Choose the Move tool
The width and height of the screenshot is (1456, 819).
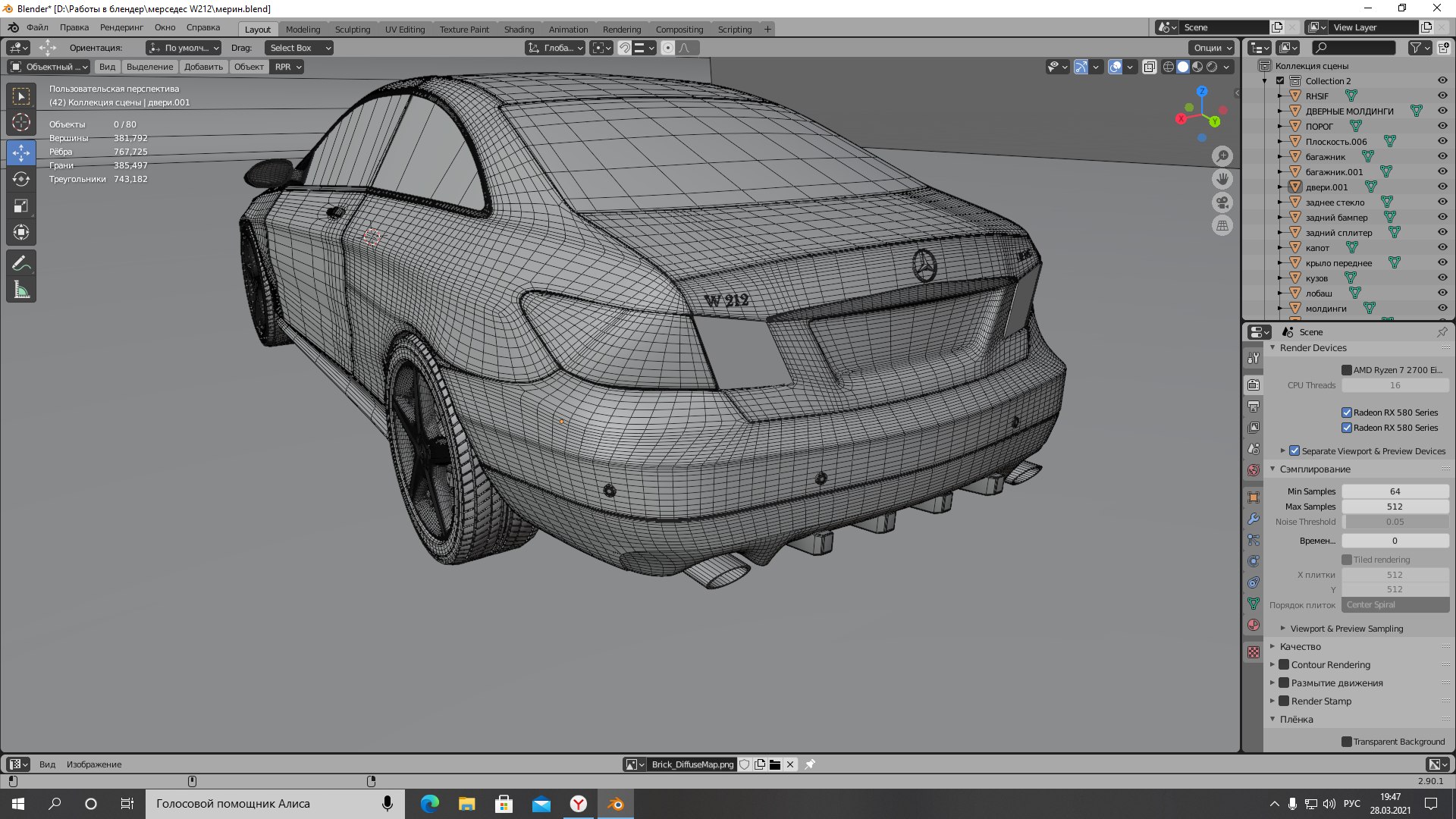[21, 153]
